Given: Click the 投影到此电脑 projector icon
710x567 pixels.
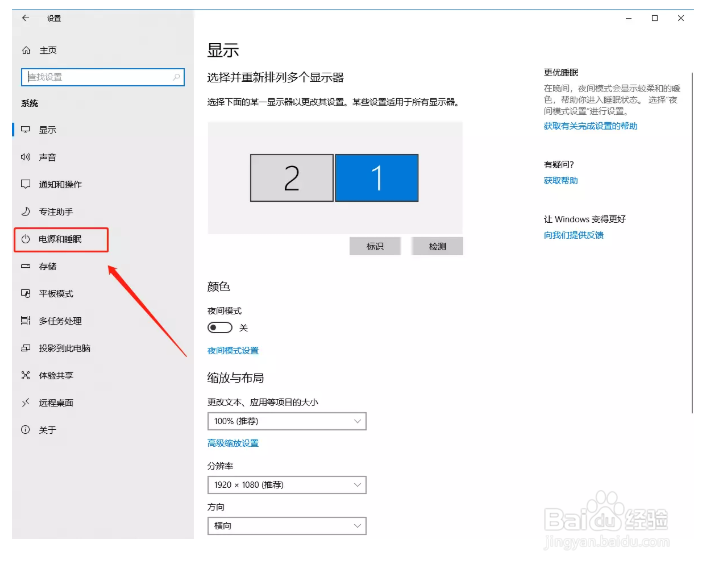Looking at the screenshot, I should (26, 348).
